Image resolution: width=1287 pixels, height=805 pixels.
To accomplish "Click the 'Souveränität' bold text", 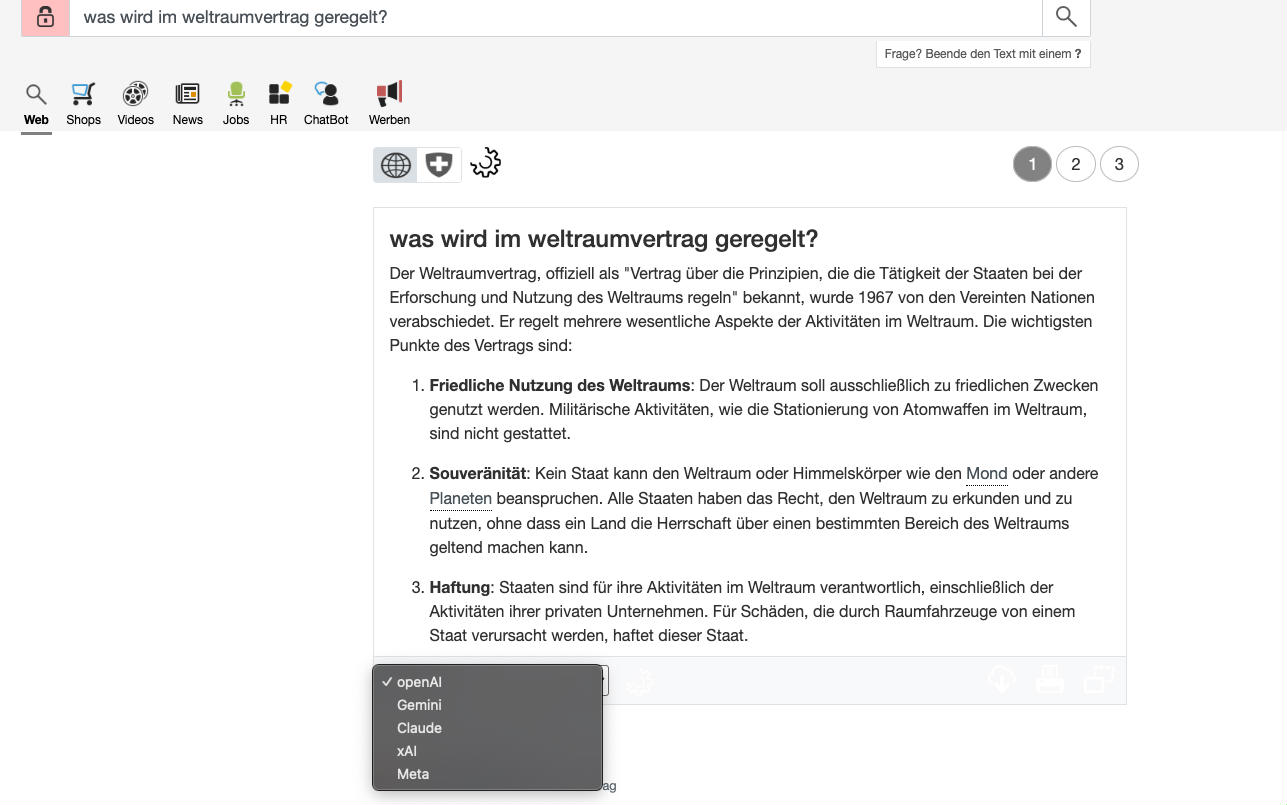I will (x=478, y=474).
